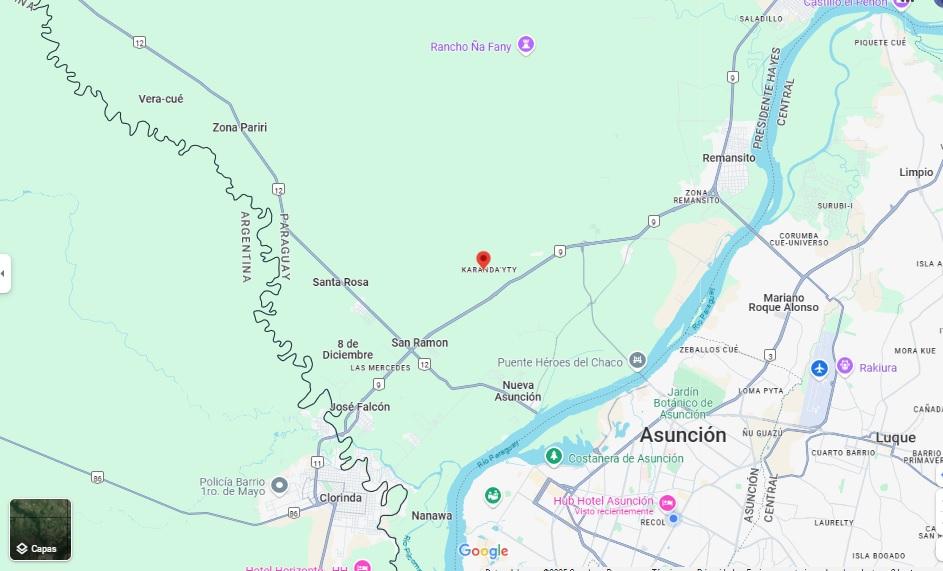The height and width of the screenshot is (571, 943).
Task: Expand the collapsed side panel arrow
Action: coord(4,274)
